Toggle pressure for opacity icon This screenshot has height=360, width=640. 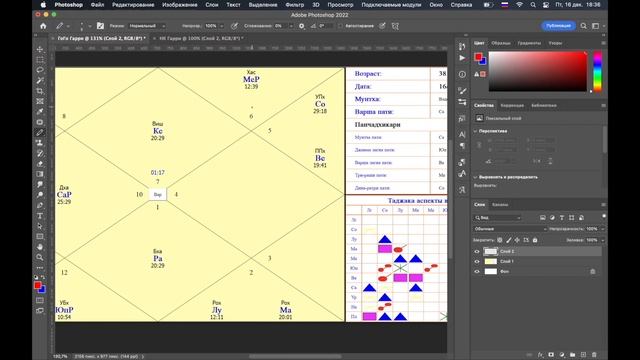point(234,26)
